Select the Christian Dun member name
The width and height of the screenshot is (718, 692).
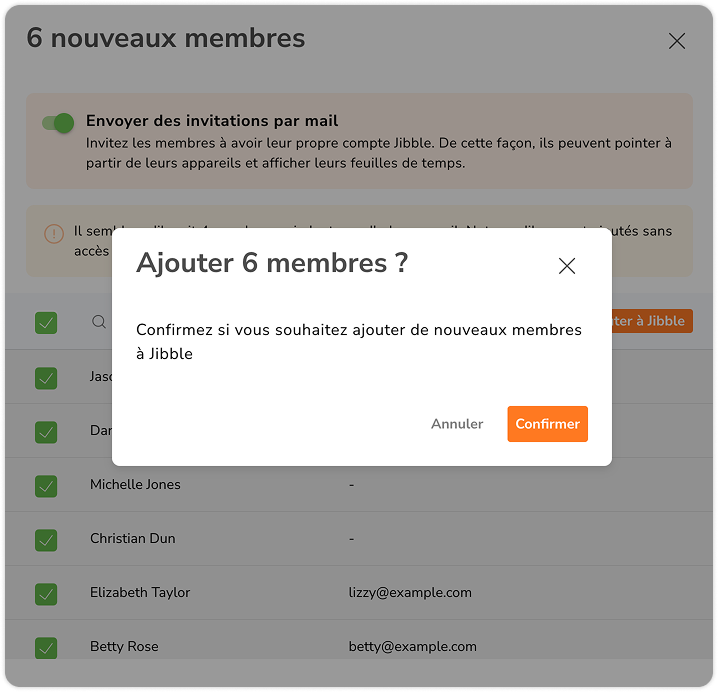(x=132, y=539)
